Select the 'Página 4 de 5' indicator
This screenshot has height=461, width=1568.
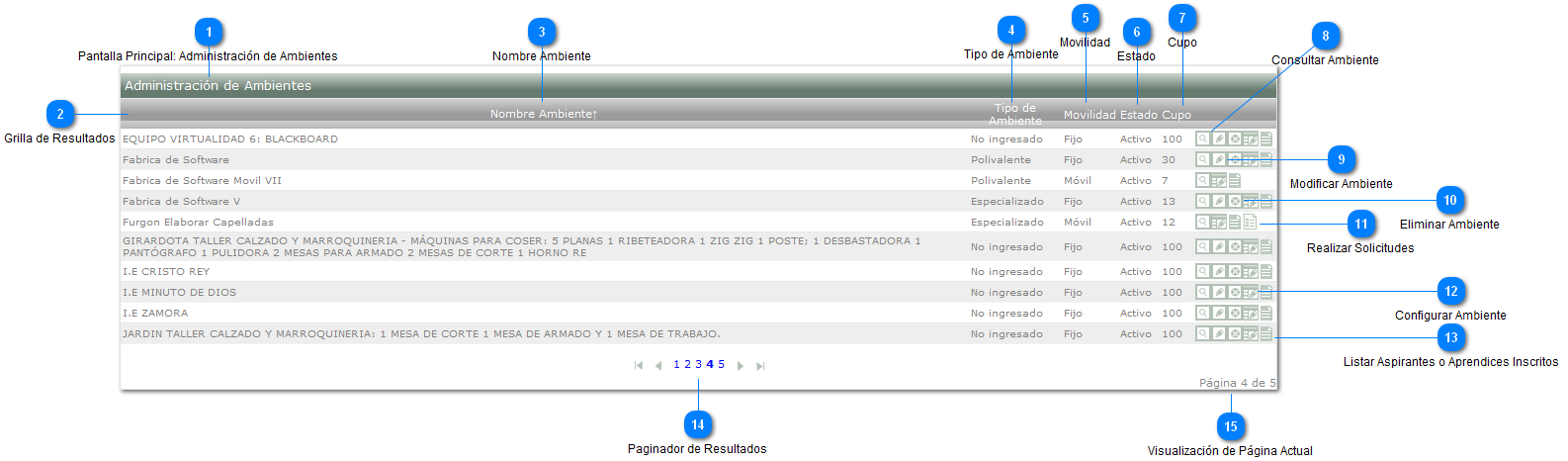point(1238,383)
